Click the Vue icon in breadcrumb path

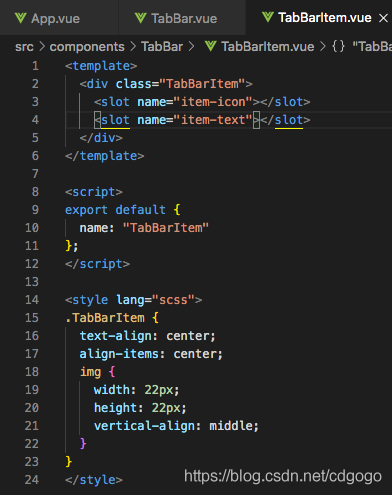click(x=211, y=46)
